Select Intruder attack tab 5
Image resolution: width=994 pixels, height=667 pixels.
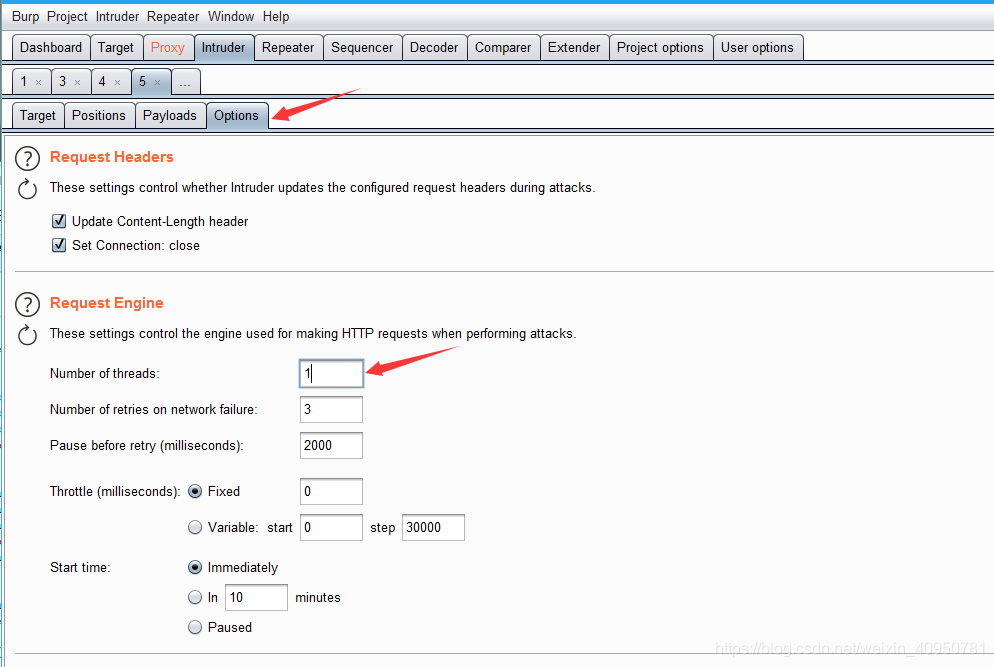142,82
